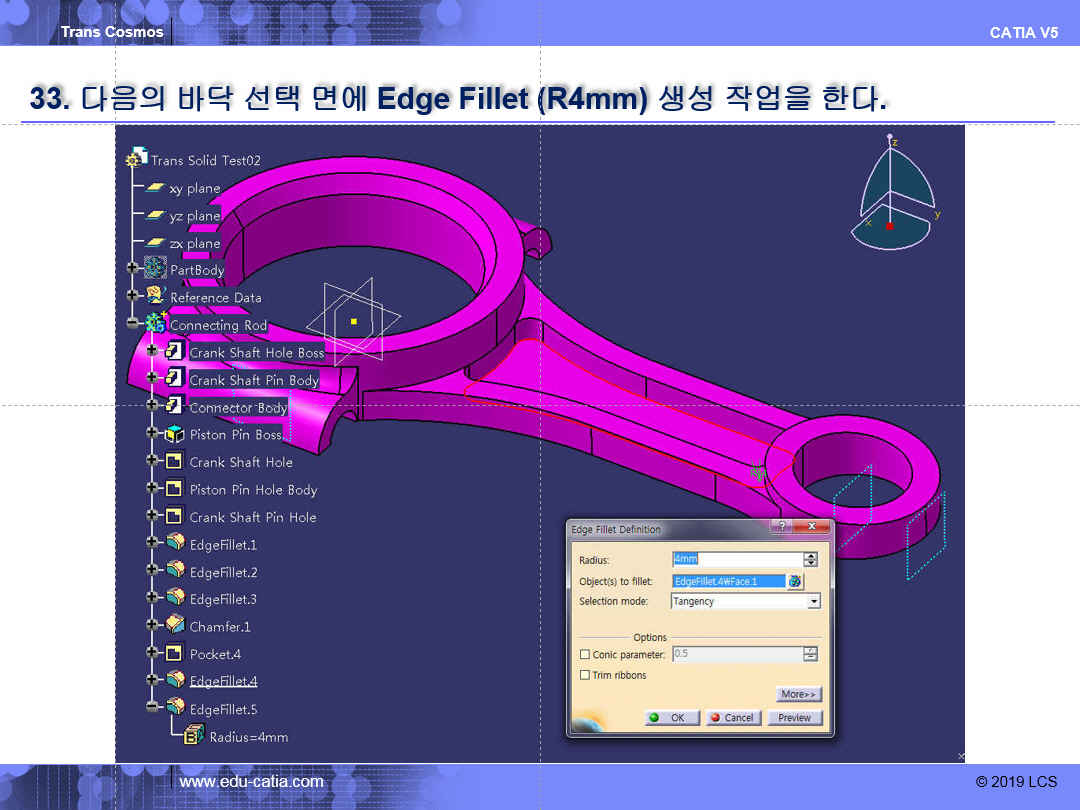
Task: Click the Radius=4mm parameter icon
Action: pyautogui.click(x=194, y=736)
